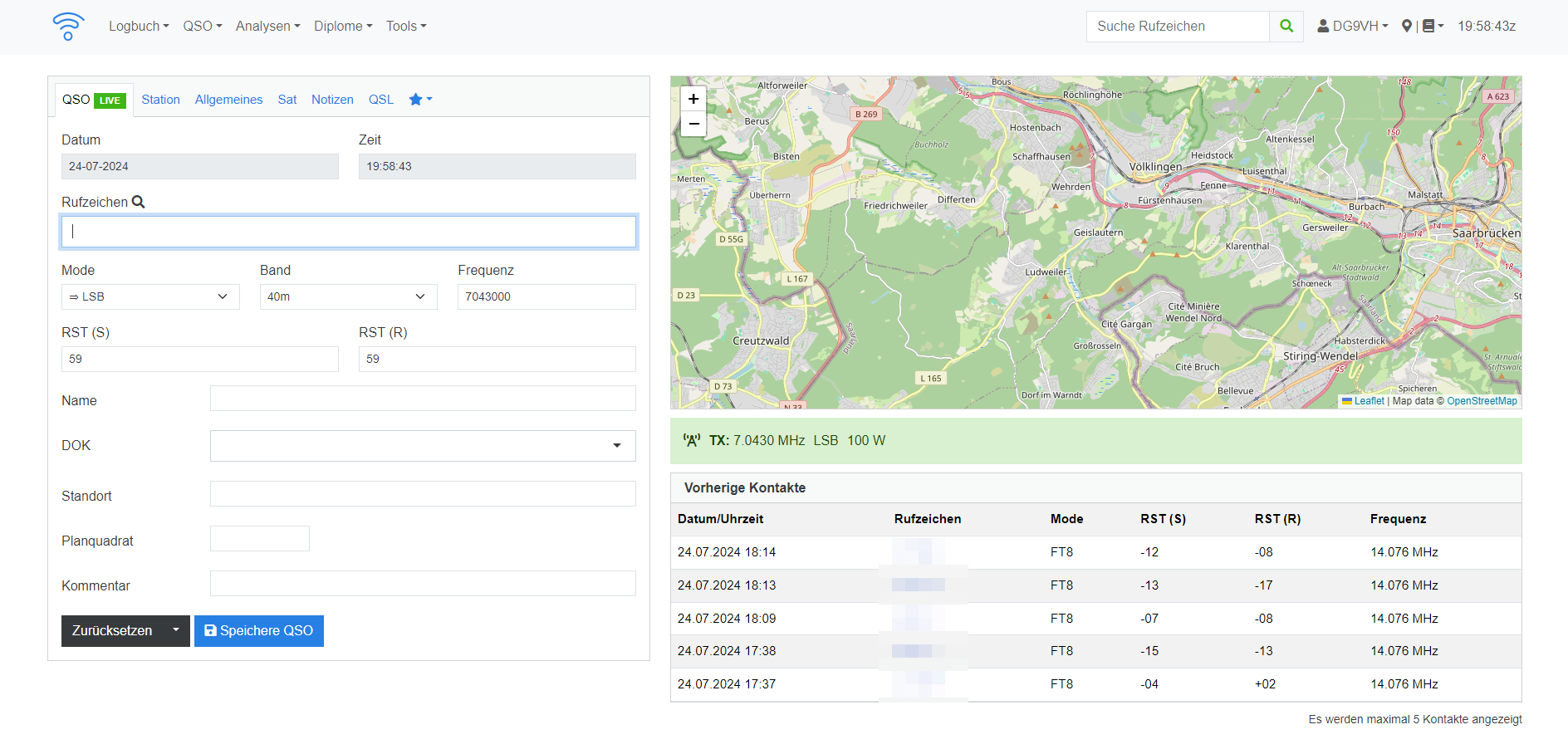
Task: Open the star favorites dropdown
Action: 420,100
